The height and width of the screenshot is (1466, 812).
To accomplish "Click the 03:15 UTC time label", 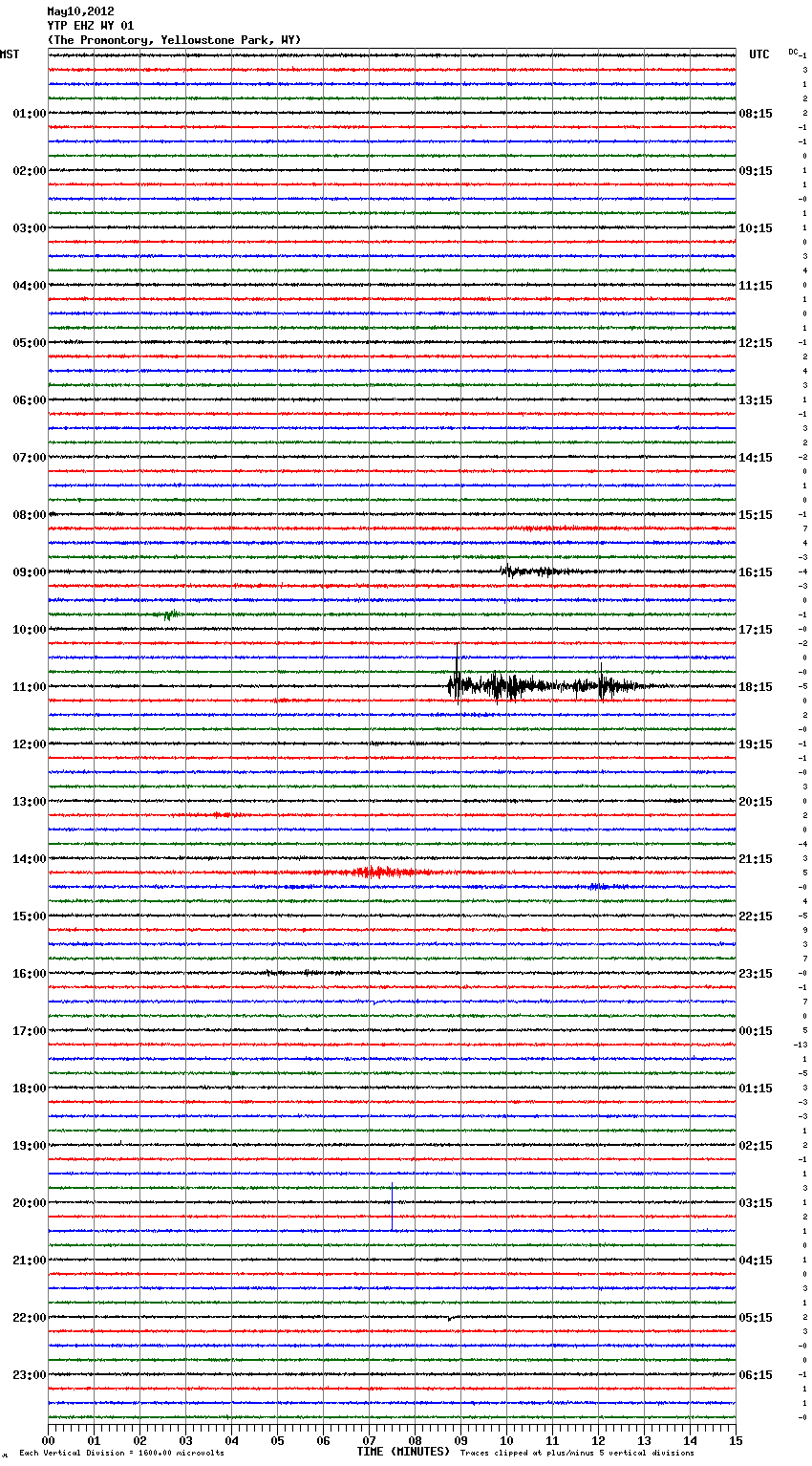I will click(x=756, y=1203).
